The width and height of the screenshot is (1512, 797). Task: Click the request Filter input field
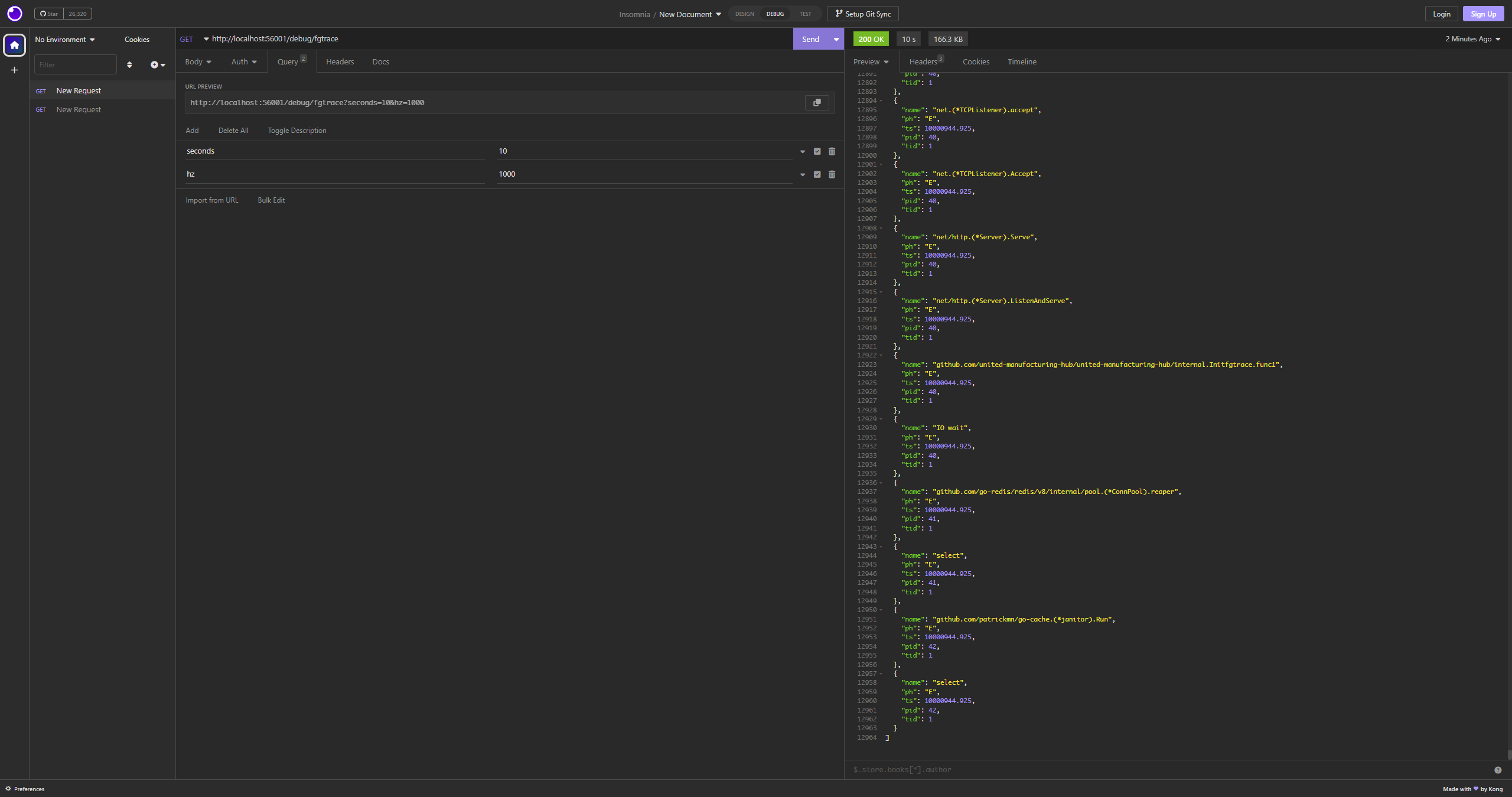tap(75, 65)
